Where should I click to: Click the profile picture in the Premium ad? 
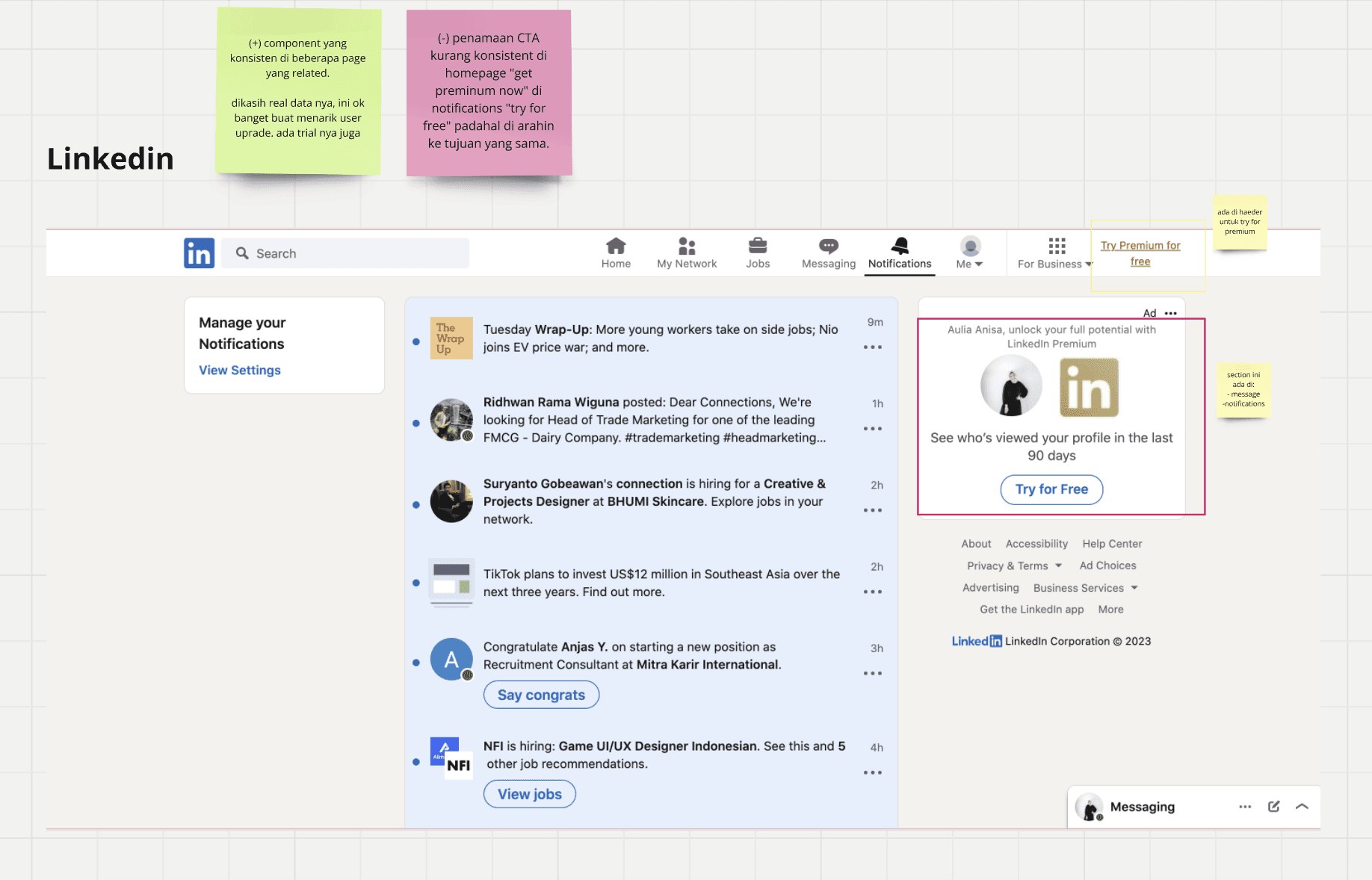(1011, 385)
